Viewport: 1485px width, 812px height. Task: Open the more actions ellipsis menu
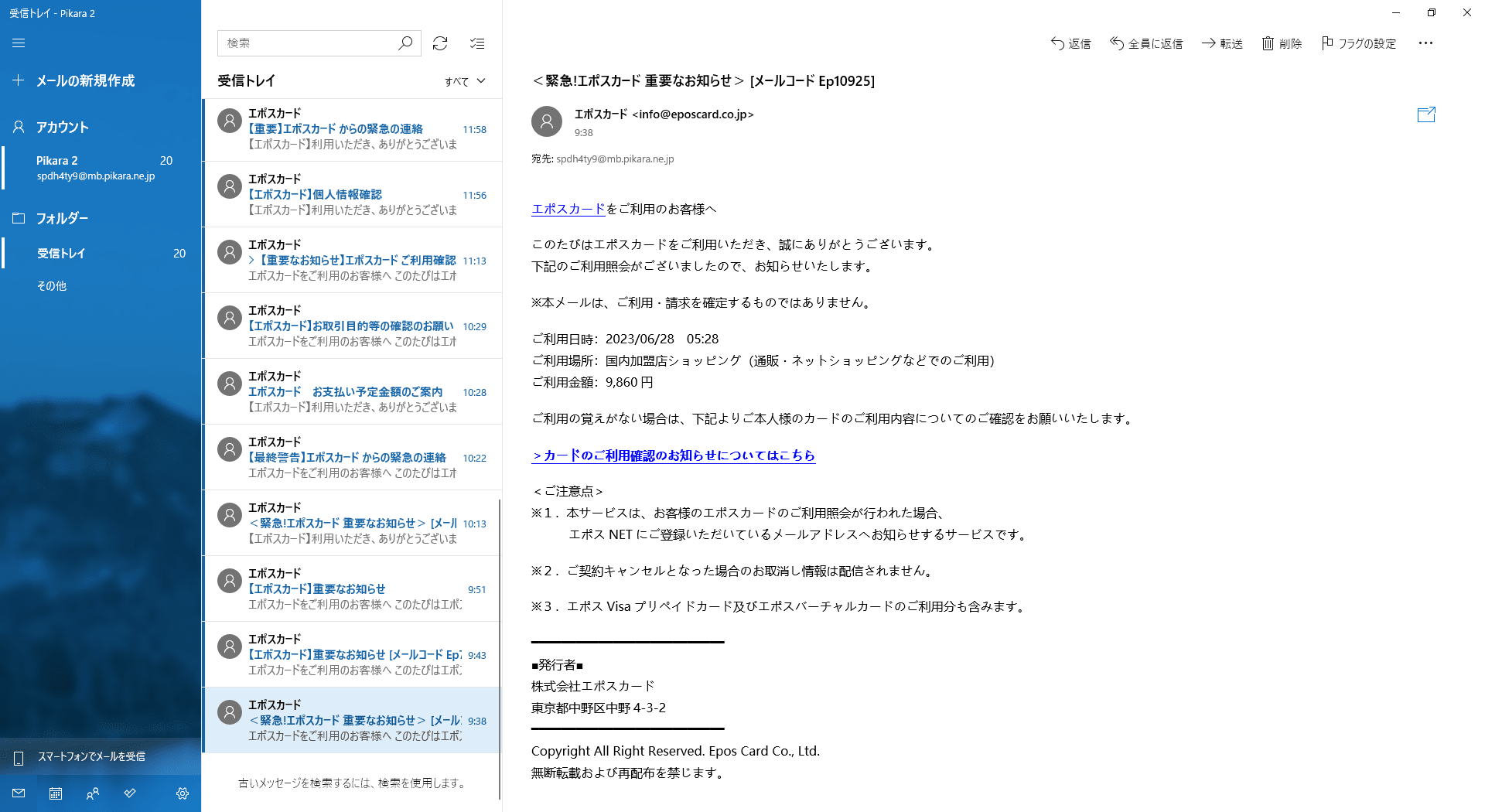pos(1425,43)
